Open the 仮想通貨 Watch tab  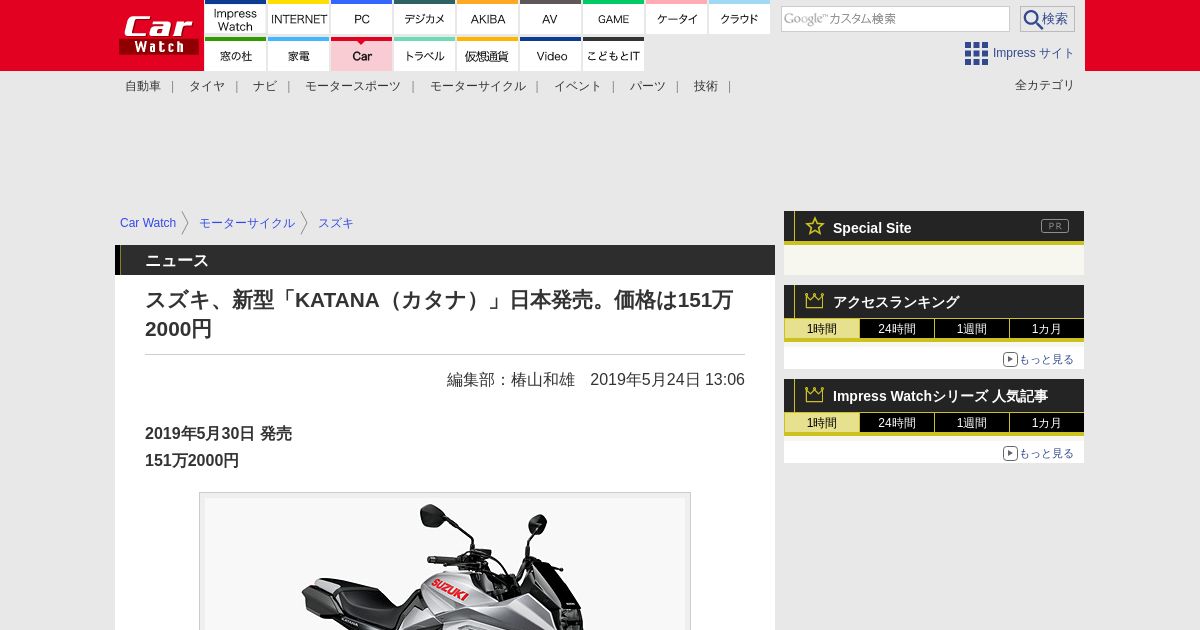point(487,54)
